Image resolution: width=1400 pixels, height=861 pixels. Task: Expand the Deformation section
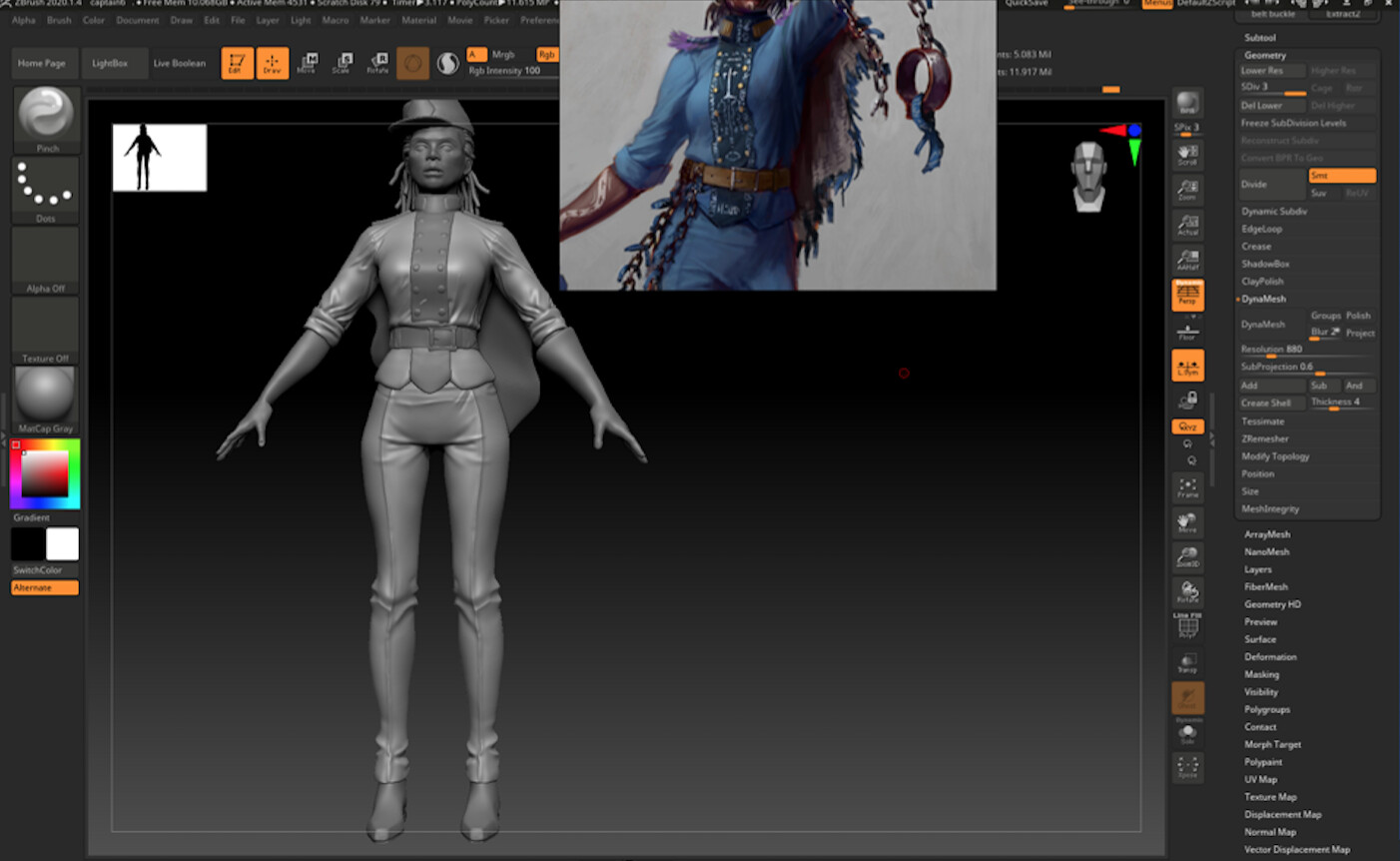click(x=1270, y=656)
